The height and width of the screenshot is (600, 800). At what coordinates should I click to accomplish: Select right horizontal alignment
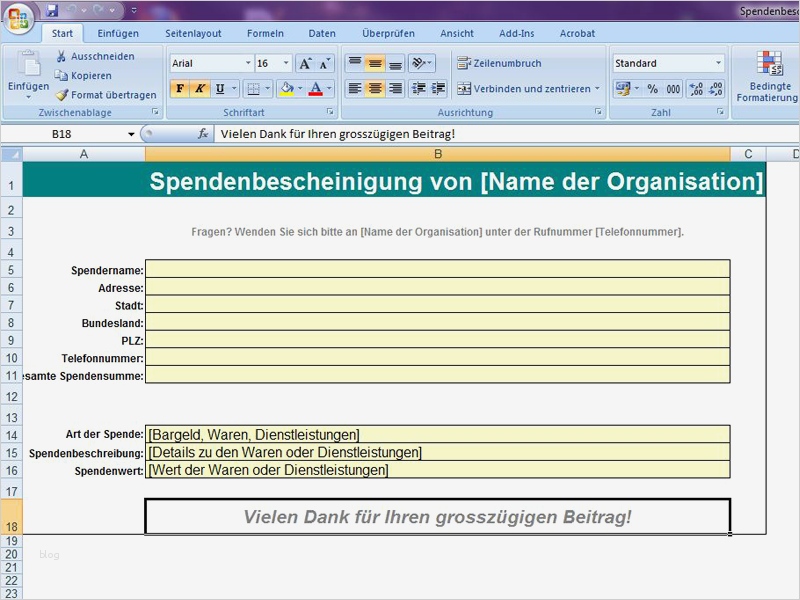395,88
